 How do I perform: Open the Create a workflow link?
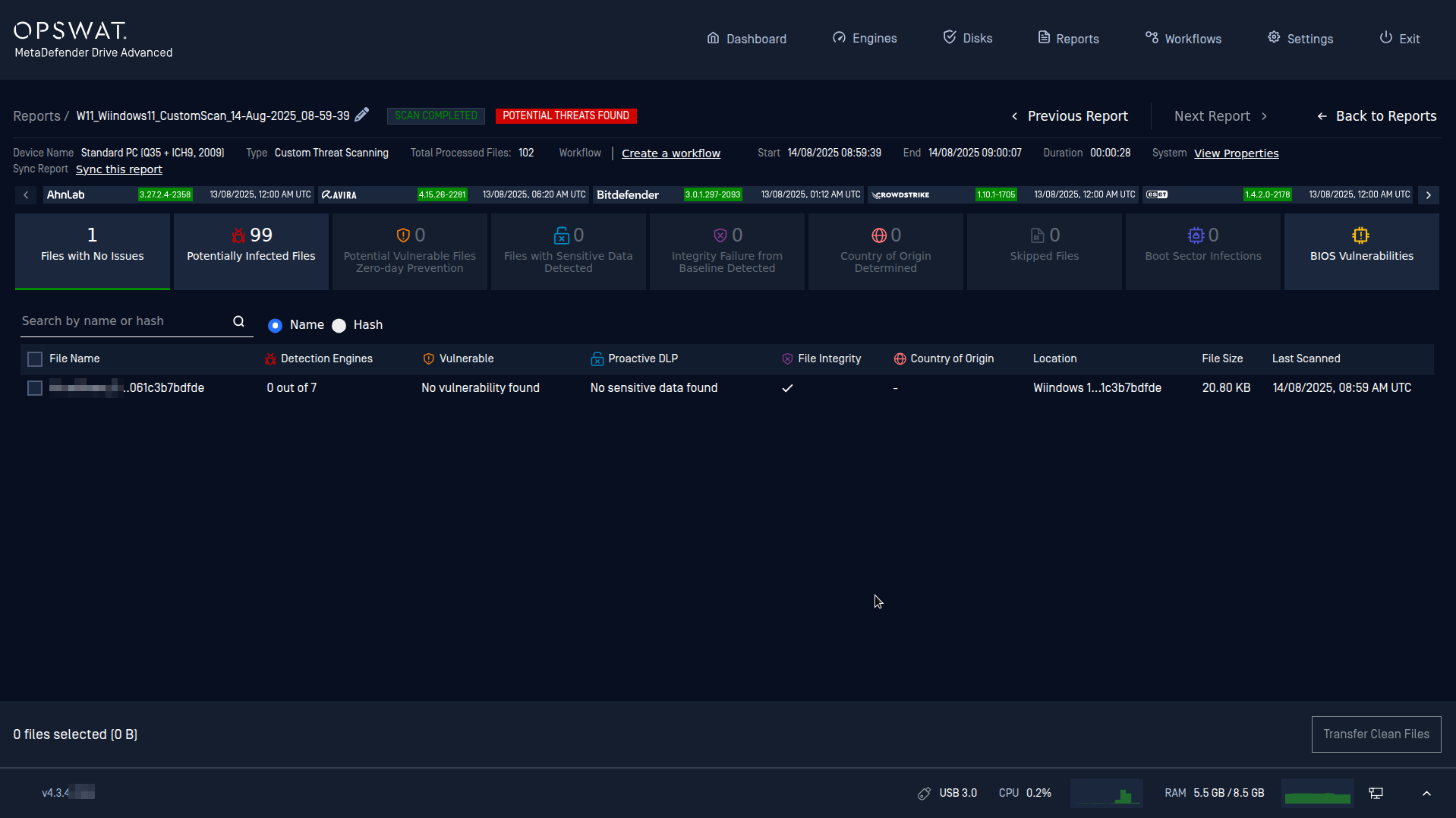click(x=671, y=153)
